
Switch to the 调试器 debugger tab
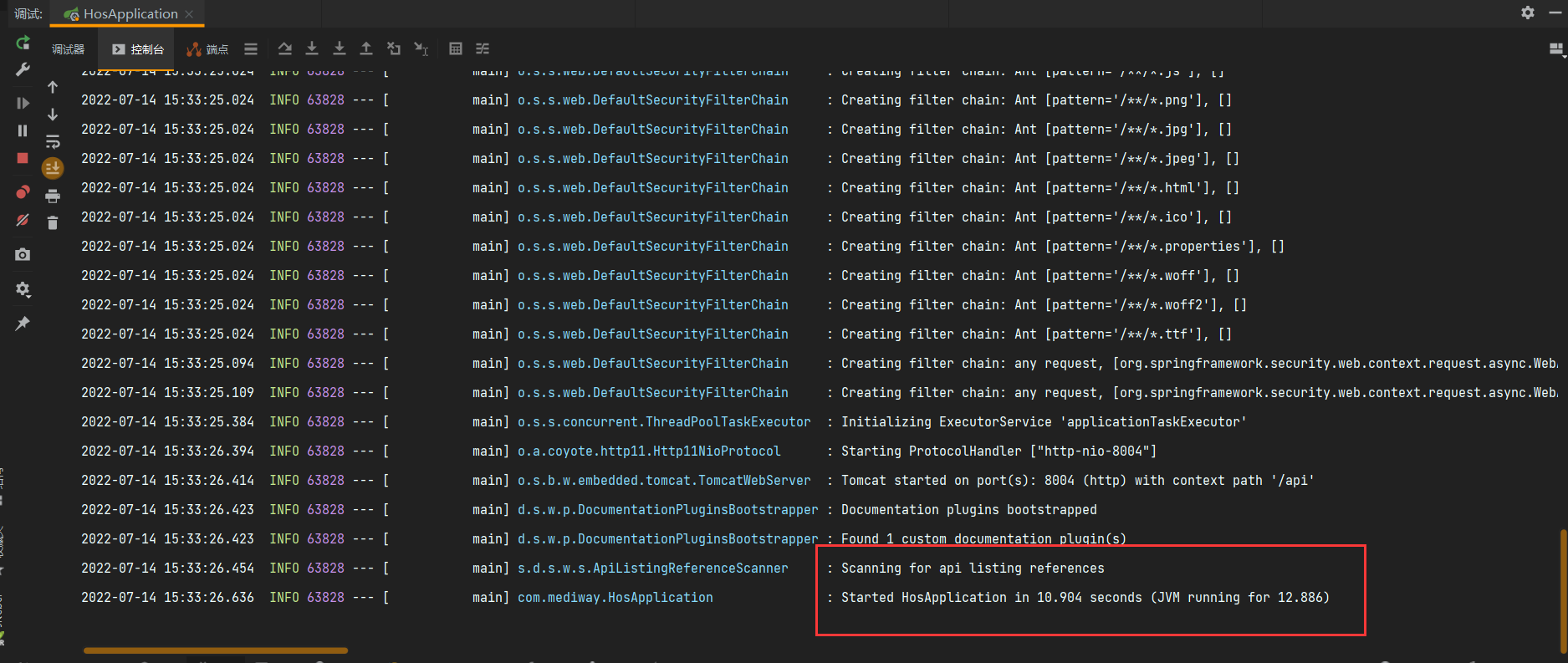click(x=68, y=49)
